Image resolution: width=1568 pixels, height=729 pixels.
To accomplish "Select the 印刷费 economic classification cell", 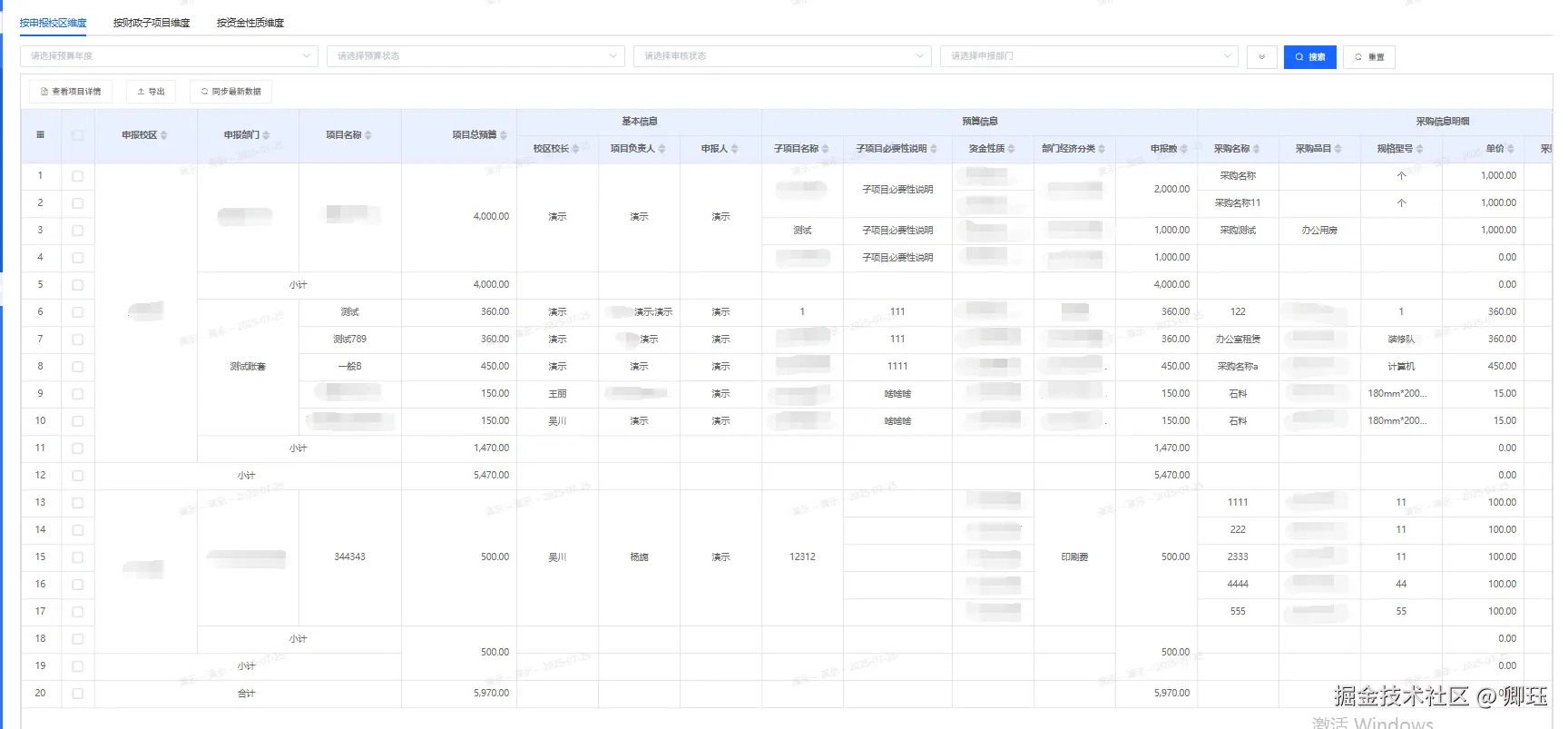I will coord(1074,557).
